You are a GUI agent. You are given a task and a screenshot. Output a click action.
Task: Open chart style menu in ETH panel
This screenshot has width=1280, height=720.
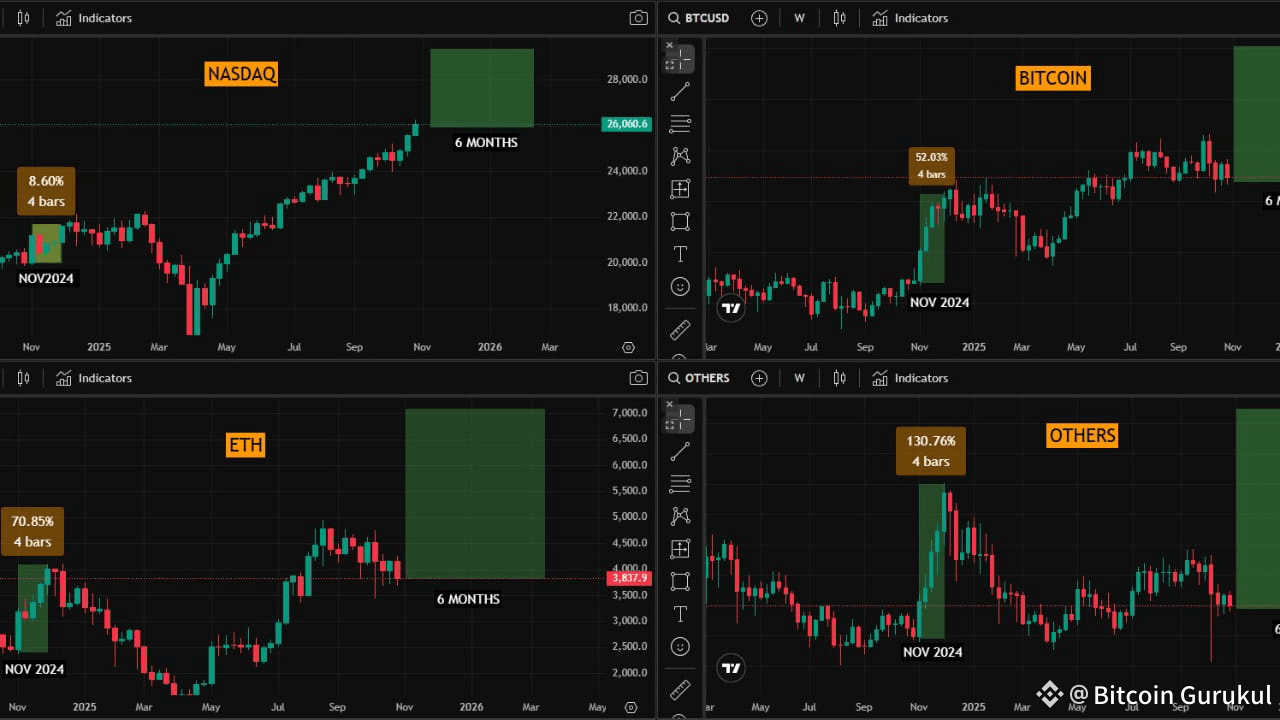point(23,378)
